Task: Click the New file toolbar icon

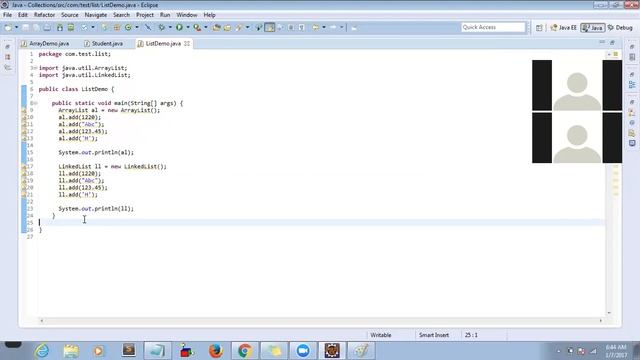Action: click(x=8, y=27)
